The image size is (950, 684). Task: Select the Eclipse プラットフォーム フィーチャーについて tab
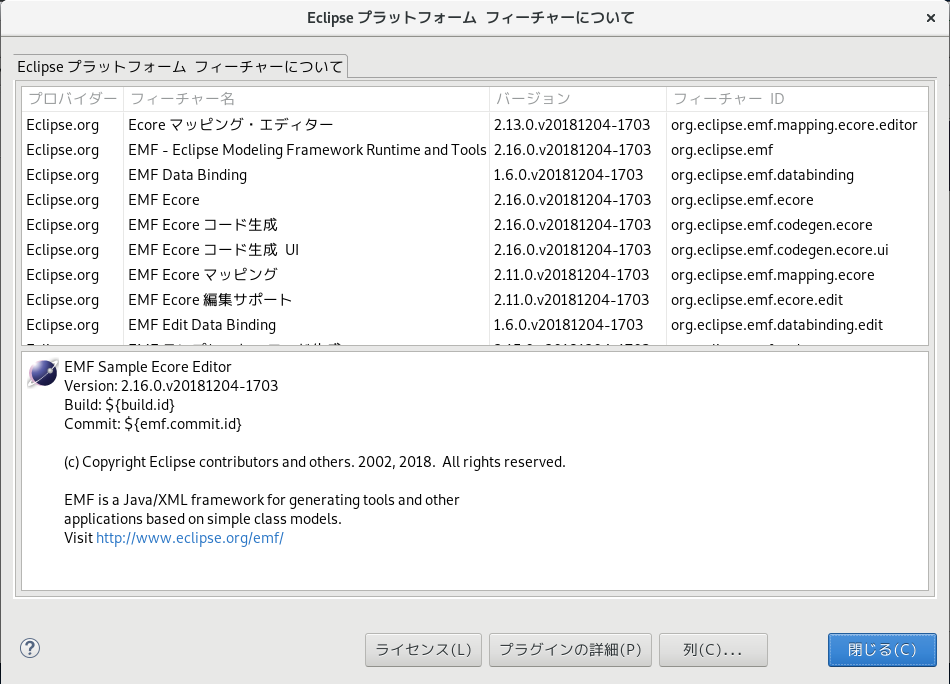point(180,67)
